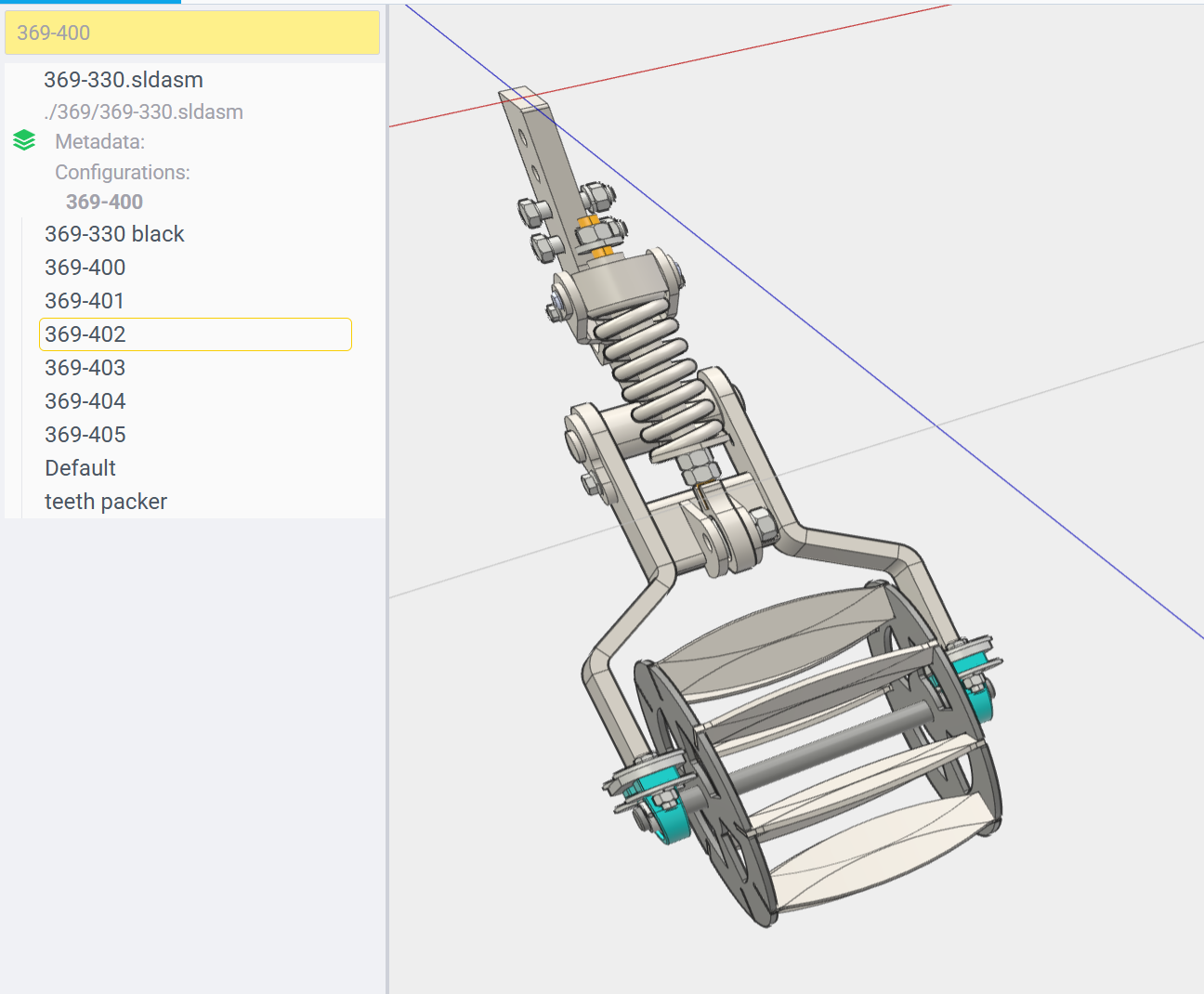Image resolution: width=1204 pixels, height=994 pixels.
Task: Select the 369-330 black configuration
Action: (x=114, y=234)
